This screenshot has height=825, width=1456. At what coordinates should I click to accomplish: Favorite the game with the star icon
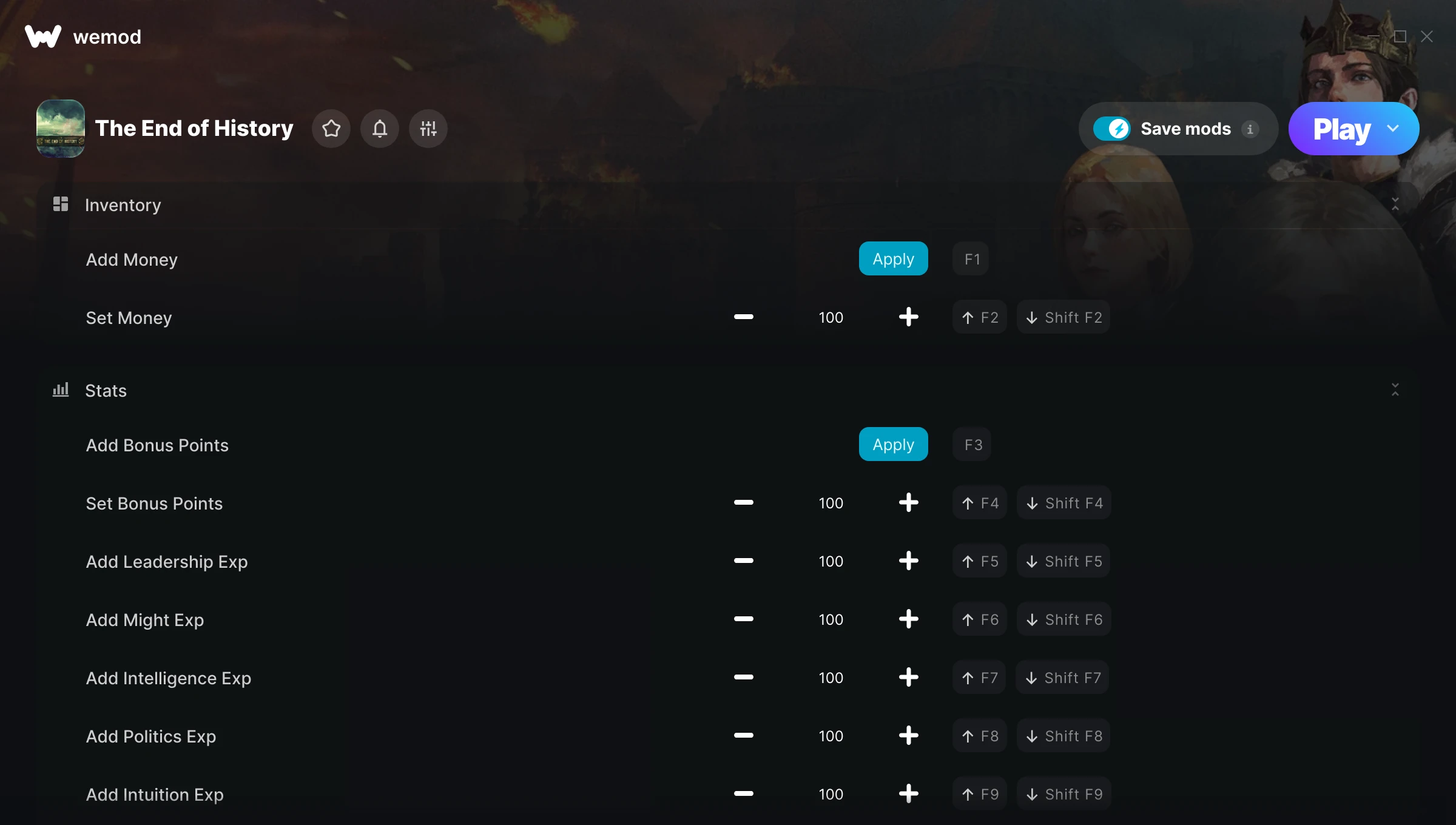331,129
